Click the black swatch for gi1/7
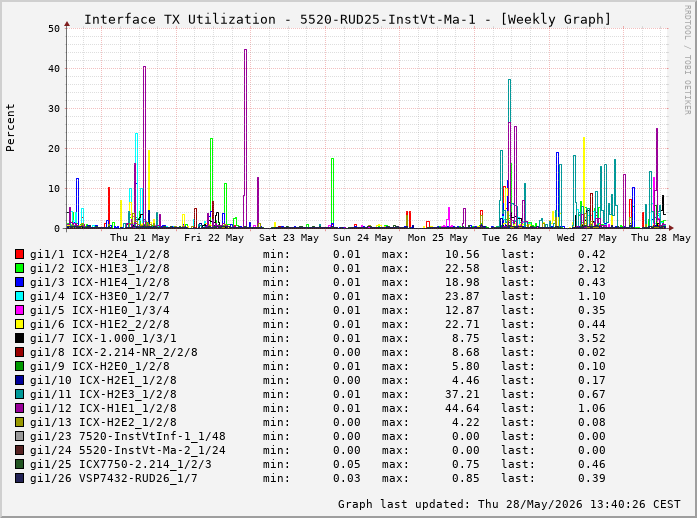Viewport: 697px width, 518px height. [x=19, y=338]
